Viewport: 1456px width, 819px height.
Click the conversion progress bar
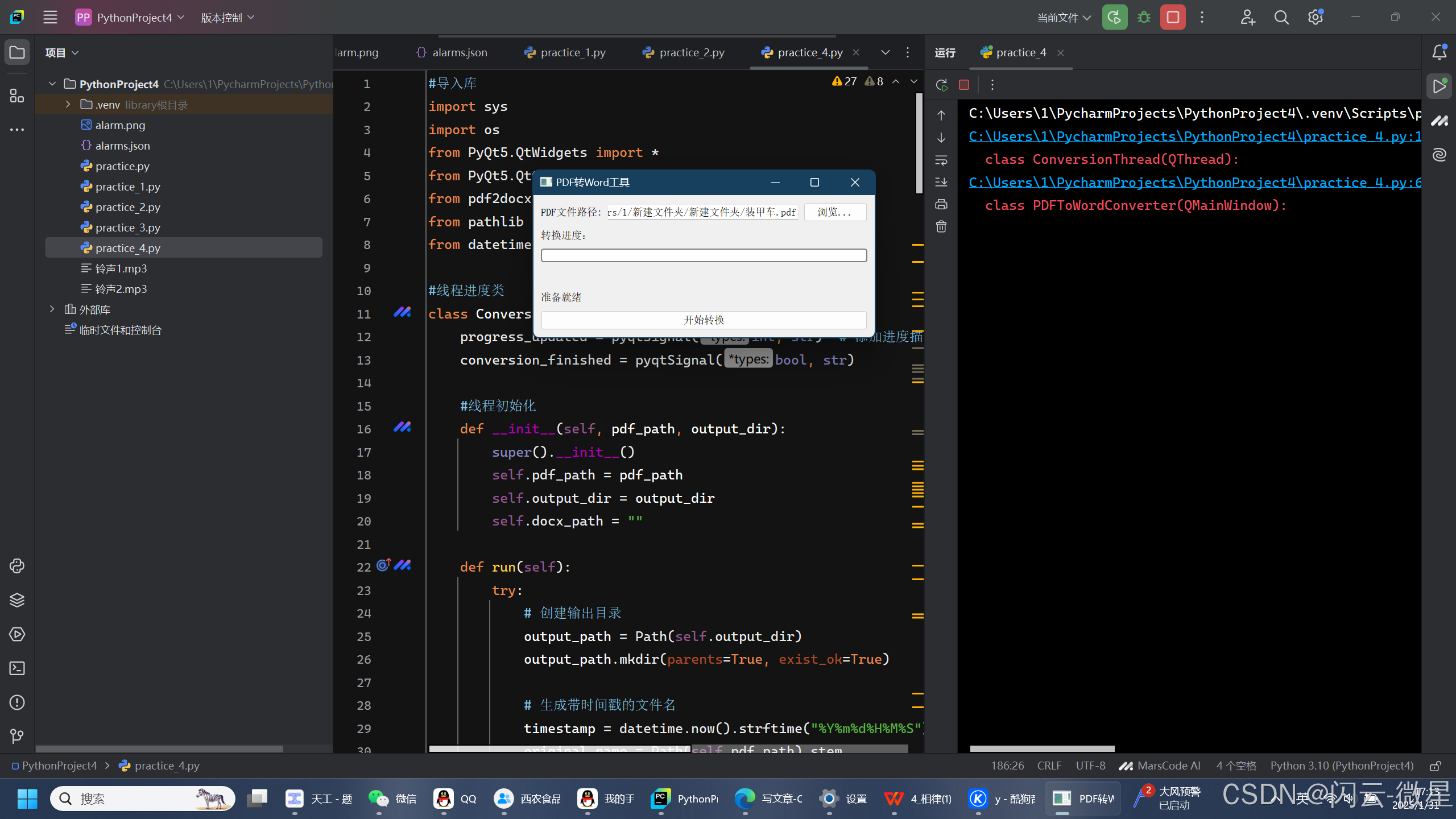[704, 255]
